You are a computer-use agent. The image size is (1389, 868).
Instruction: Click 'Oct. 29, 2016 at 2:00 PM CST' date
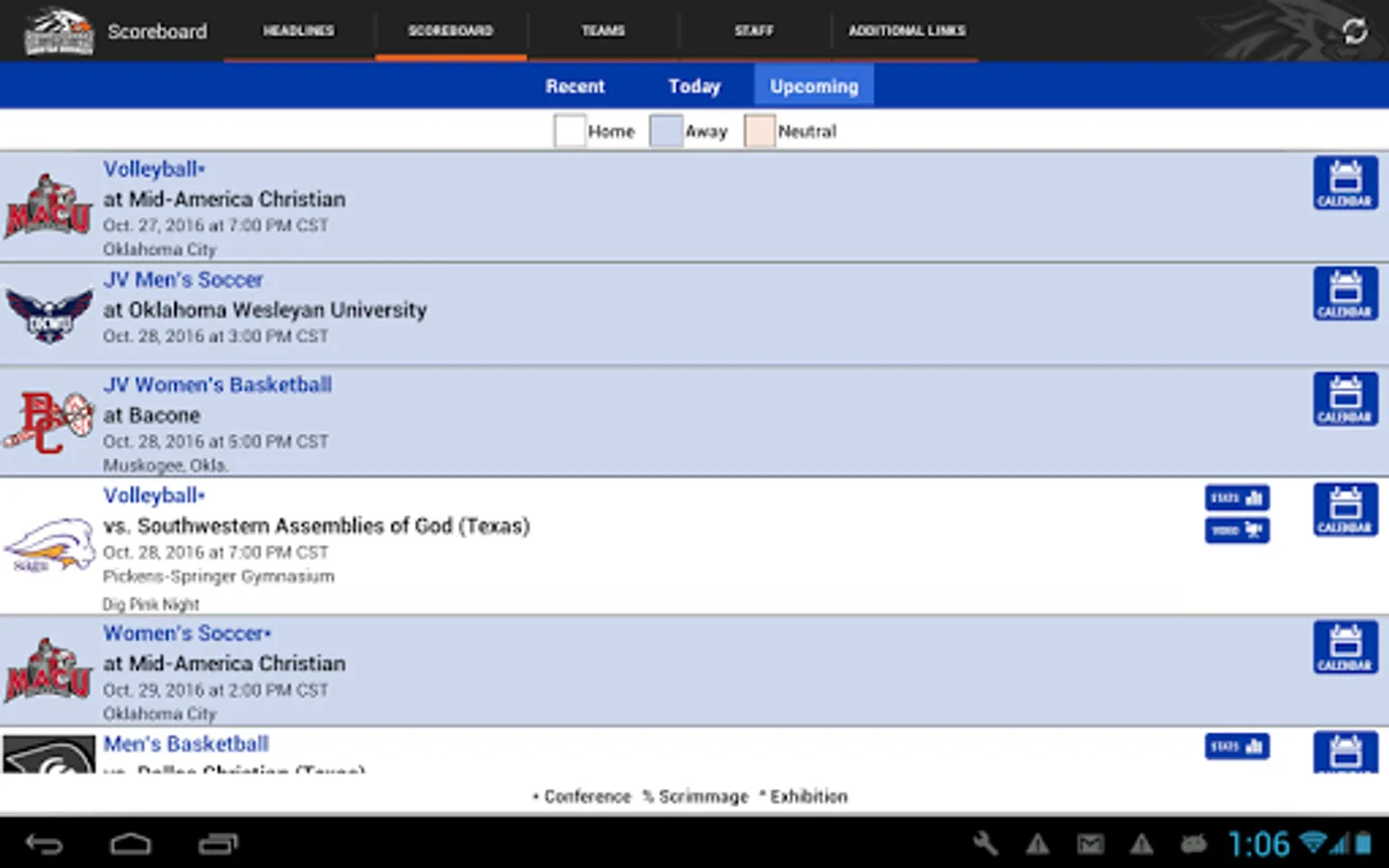coord(216,691)
